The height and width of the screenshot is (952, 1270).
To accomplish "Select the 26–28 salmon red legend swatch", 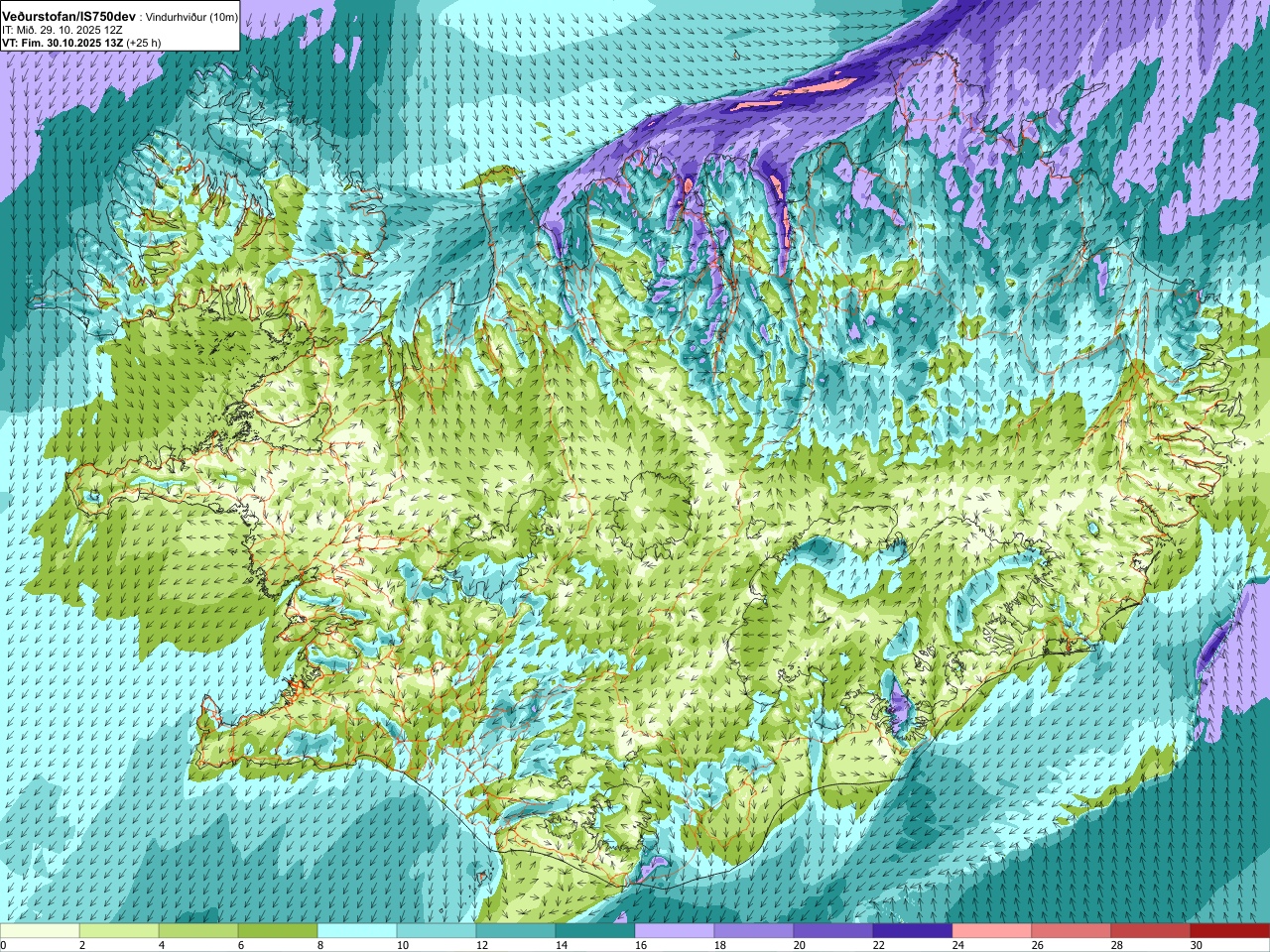I will pos(1072,931).
